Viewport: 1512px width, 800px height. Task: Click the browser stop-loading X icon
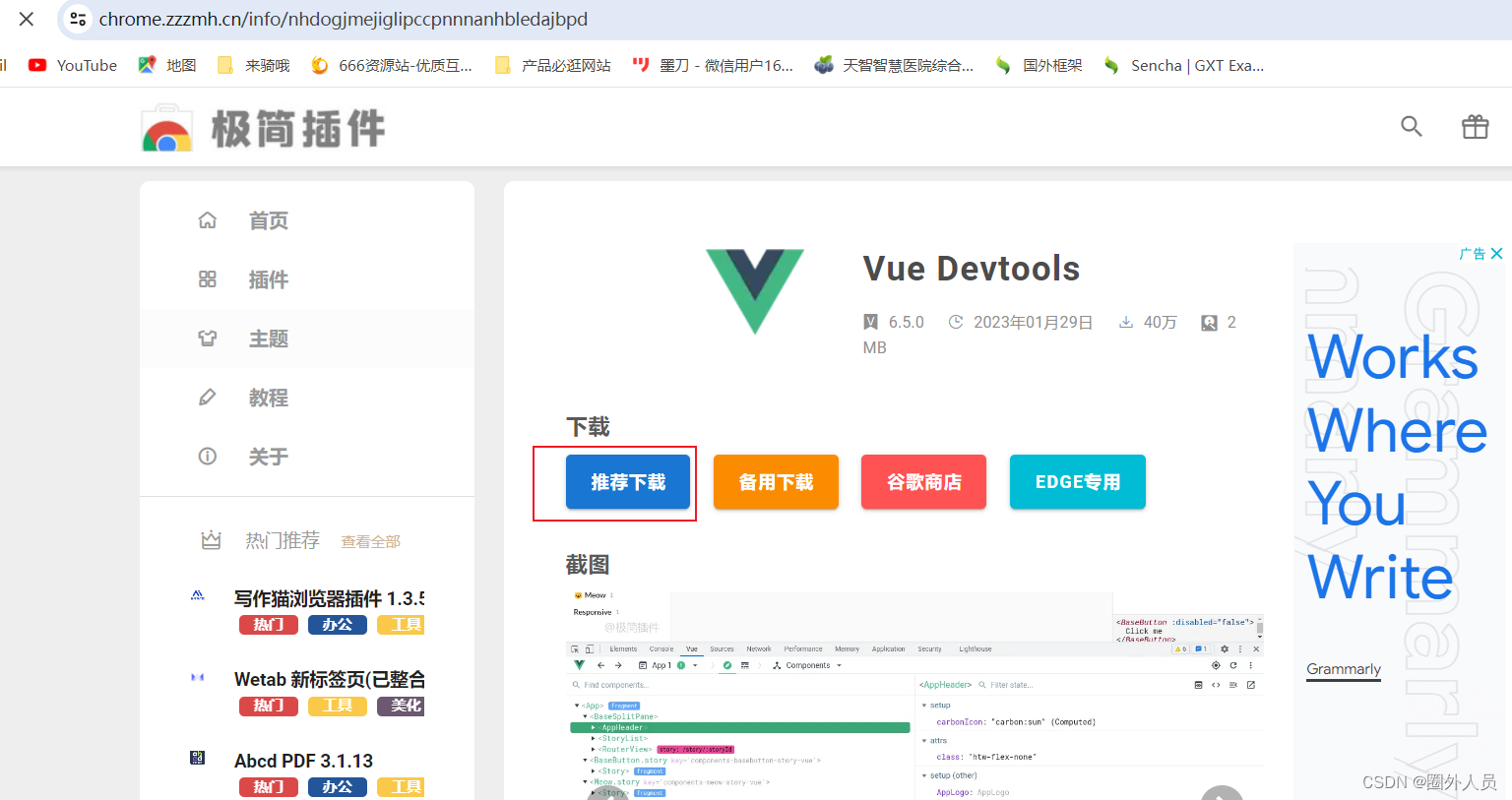point(27,19)
